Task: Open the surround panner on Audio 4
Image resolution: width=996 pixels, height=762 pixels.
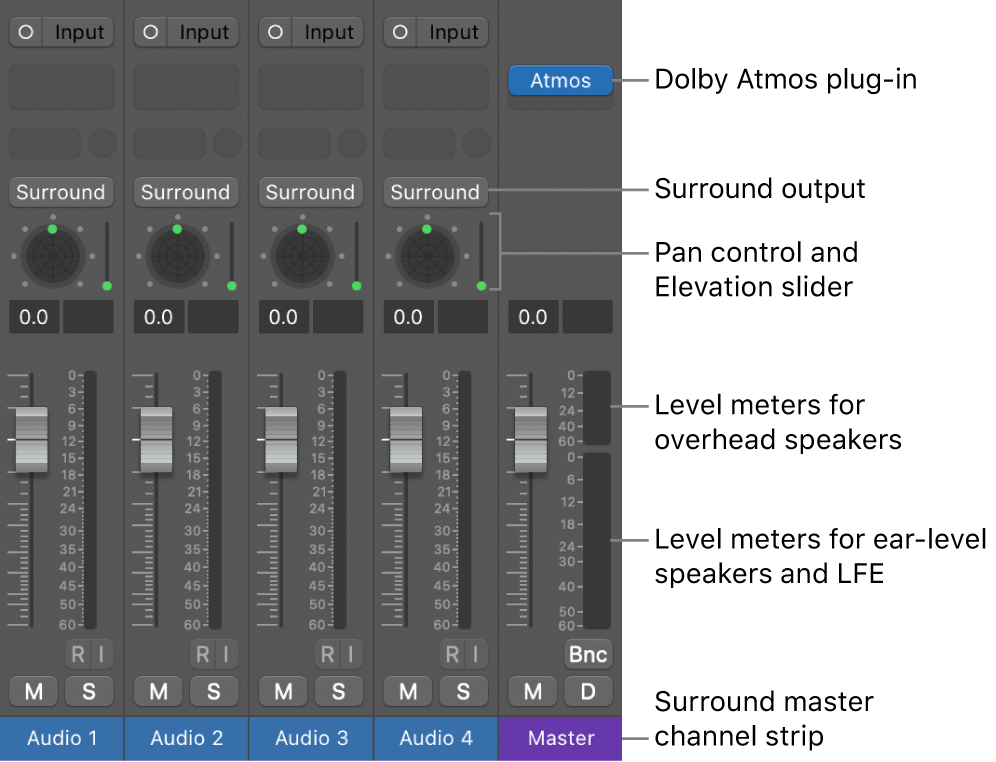Action: click(426, 255)
